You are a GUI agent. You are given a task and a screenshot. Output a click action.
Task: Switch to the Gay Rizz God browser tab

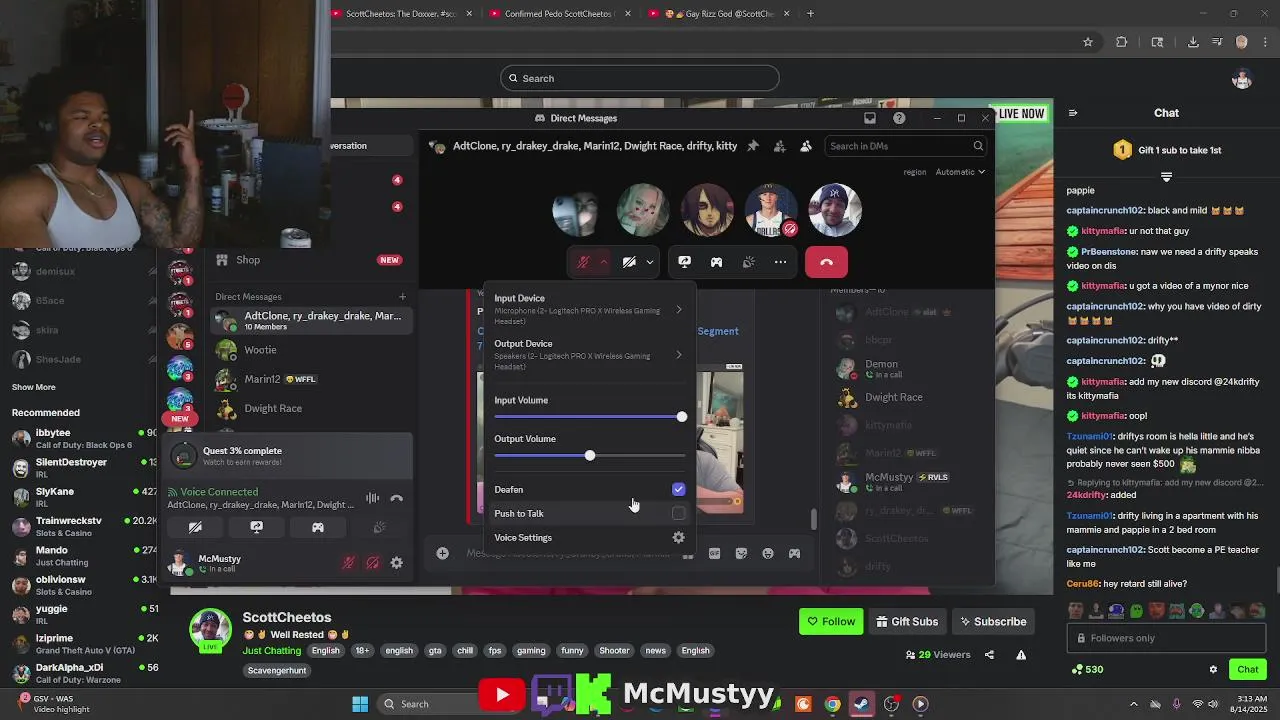click(720, 14)
